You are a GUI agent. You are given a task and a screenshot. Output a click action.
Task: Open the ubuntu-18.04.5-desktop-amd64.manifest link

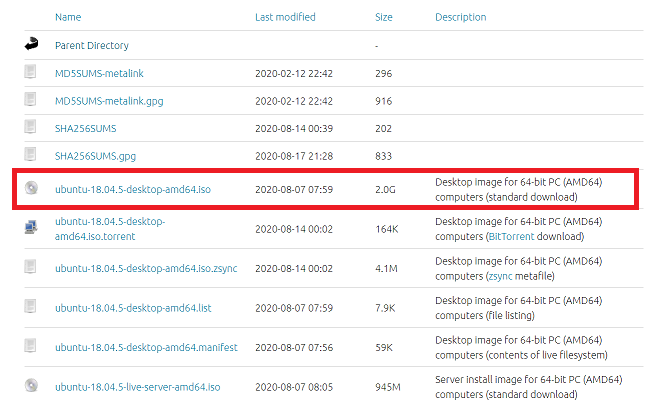pyautogui.click(x=146, y=348)
